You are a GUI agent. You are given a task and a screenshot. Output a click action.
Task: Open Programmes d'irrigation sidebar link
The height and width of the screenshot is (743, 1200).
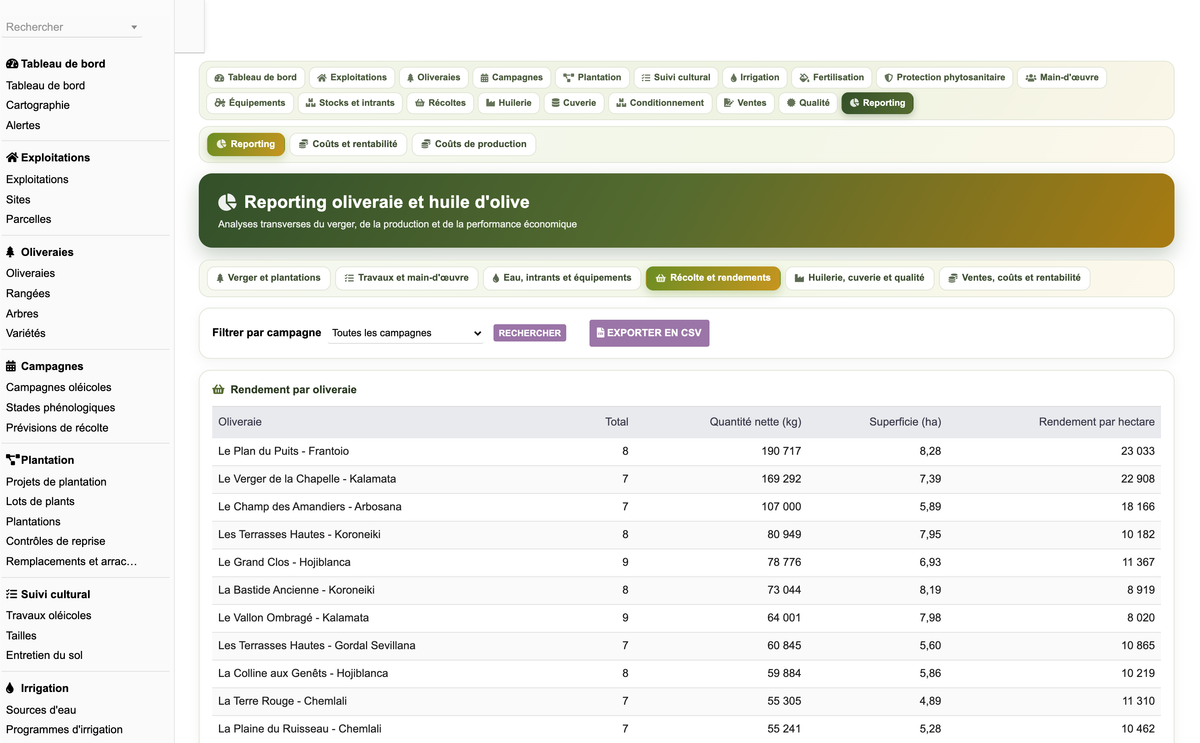pyautogui.click(x=64, y=729)
